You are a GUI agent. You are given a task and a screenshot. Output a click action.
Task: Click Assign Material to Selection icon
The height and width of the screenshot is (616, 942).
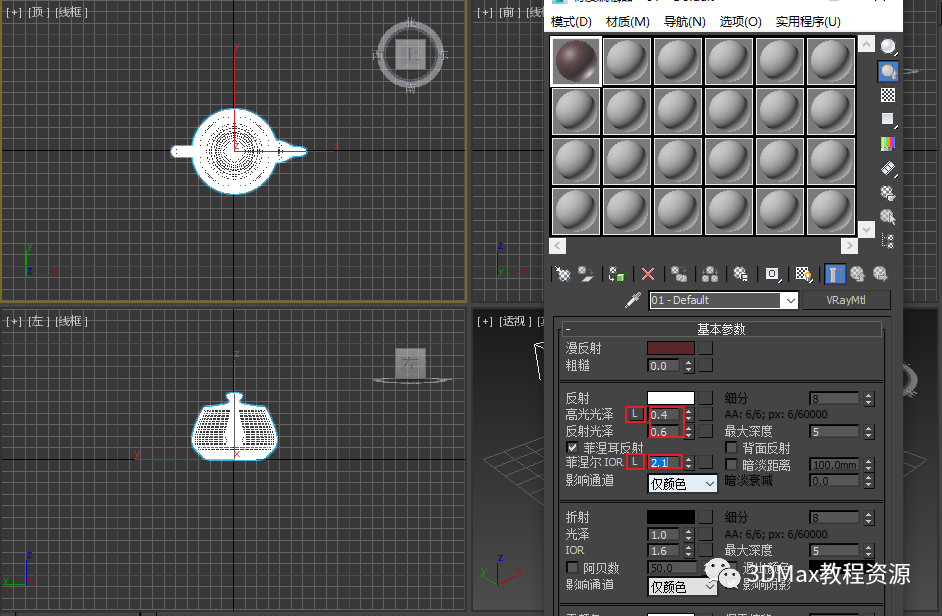(x=617, y=273)
